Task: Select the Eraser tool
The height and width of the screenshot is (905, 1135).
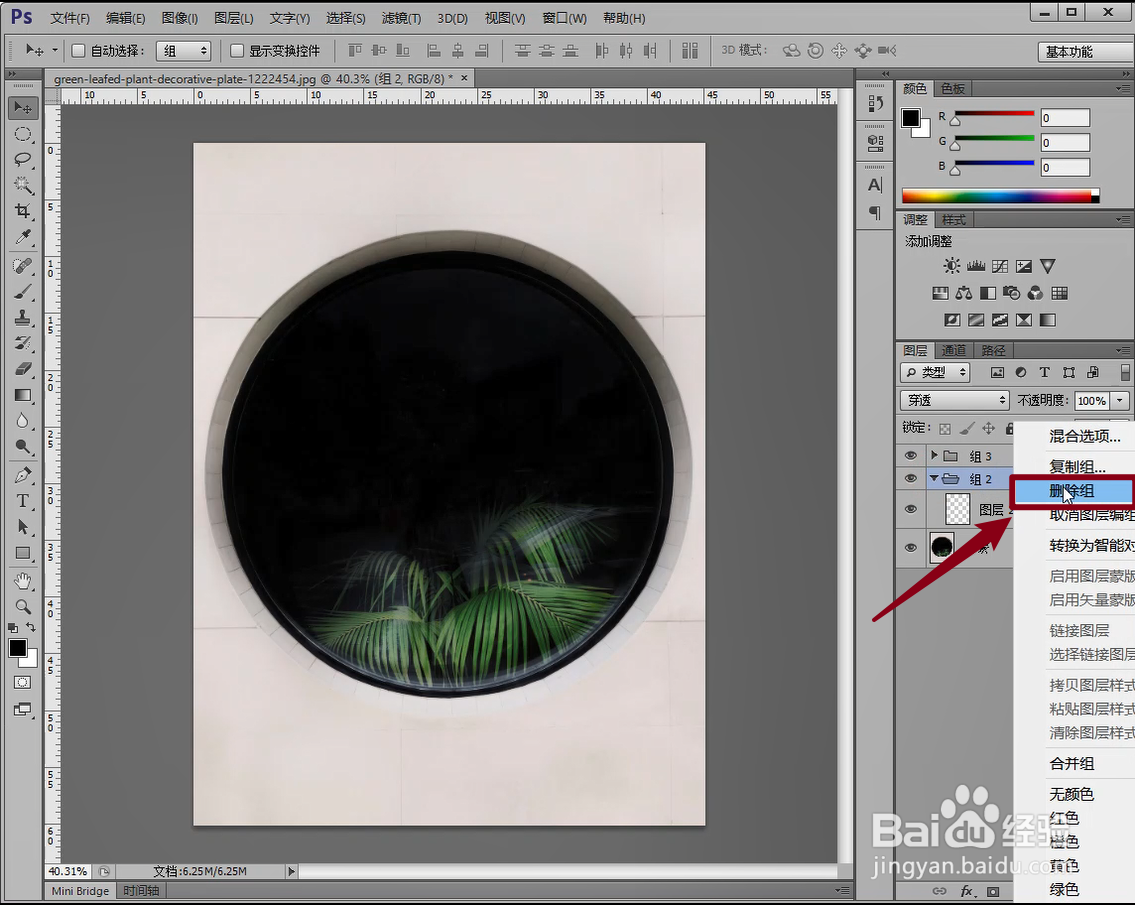Action: [x=22, y=369]
